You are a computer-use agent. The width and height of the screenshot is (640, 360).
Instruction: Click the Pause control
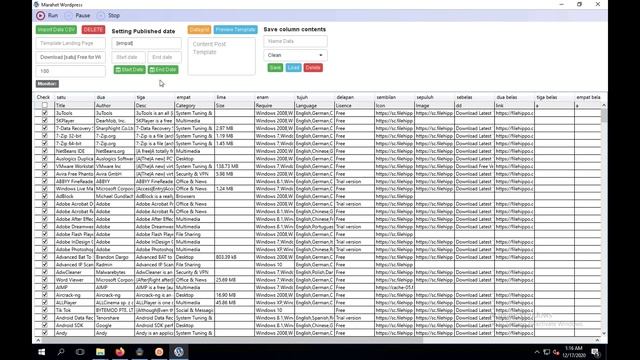tap(78, 16)
